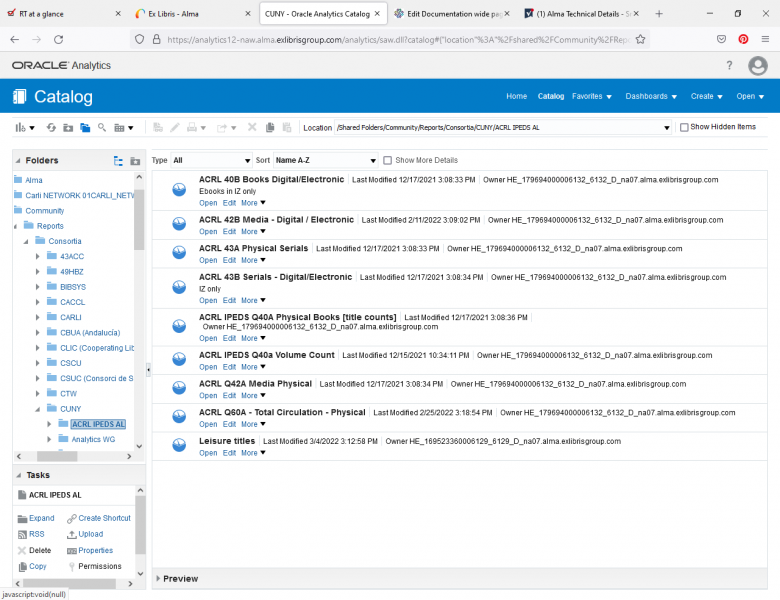Click the RSS task

[x=31, y=534]
